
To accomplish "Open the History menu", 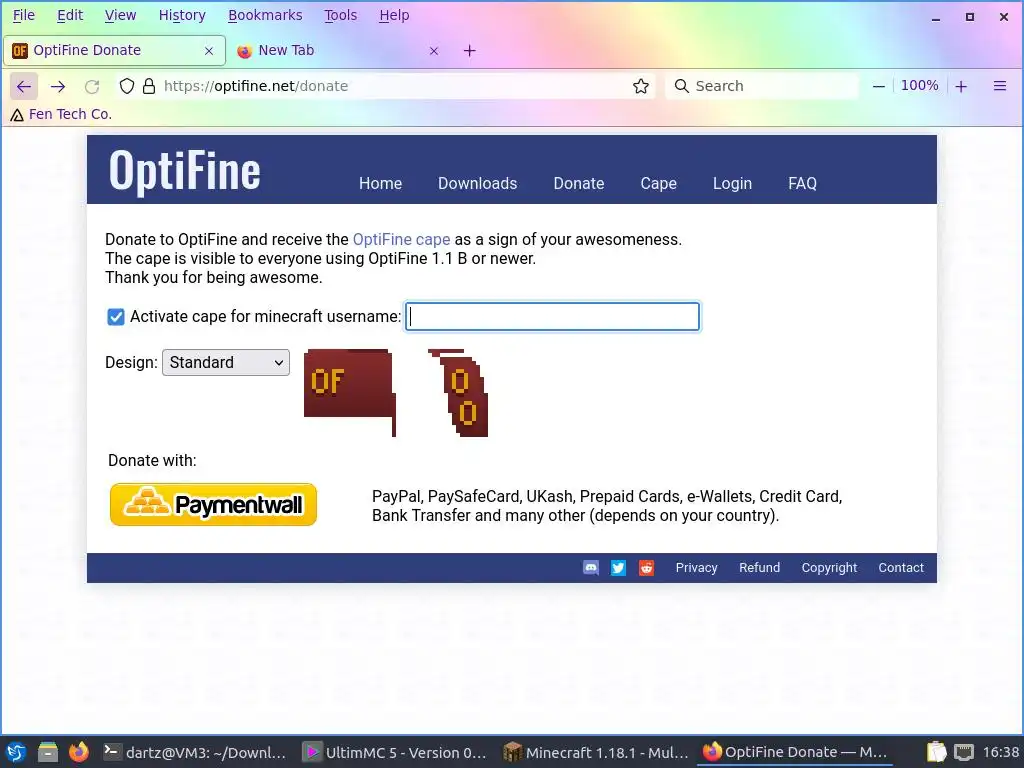I will (x=182, y=15).
